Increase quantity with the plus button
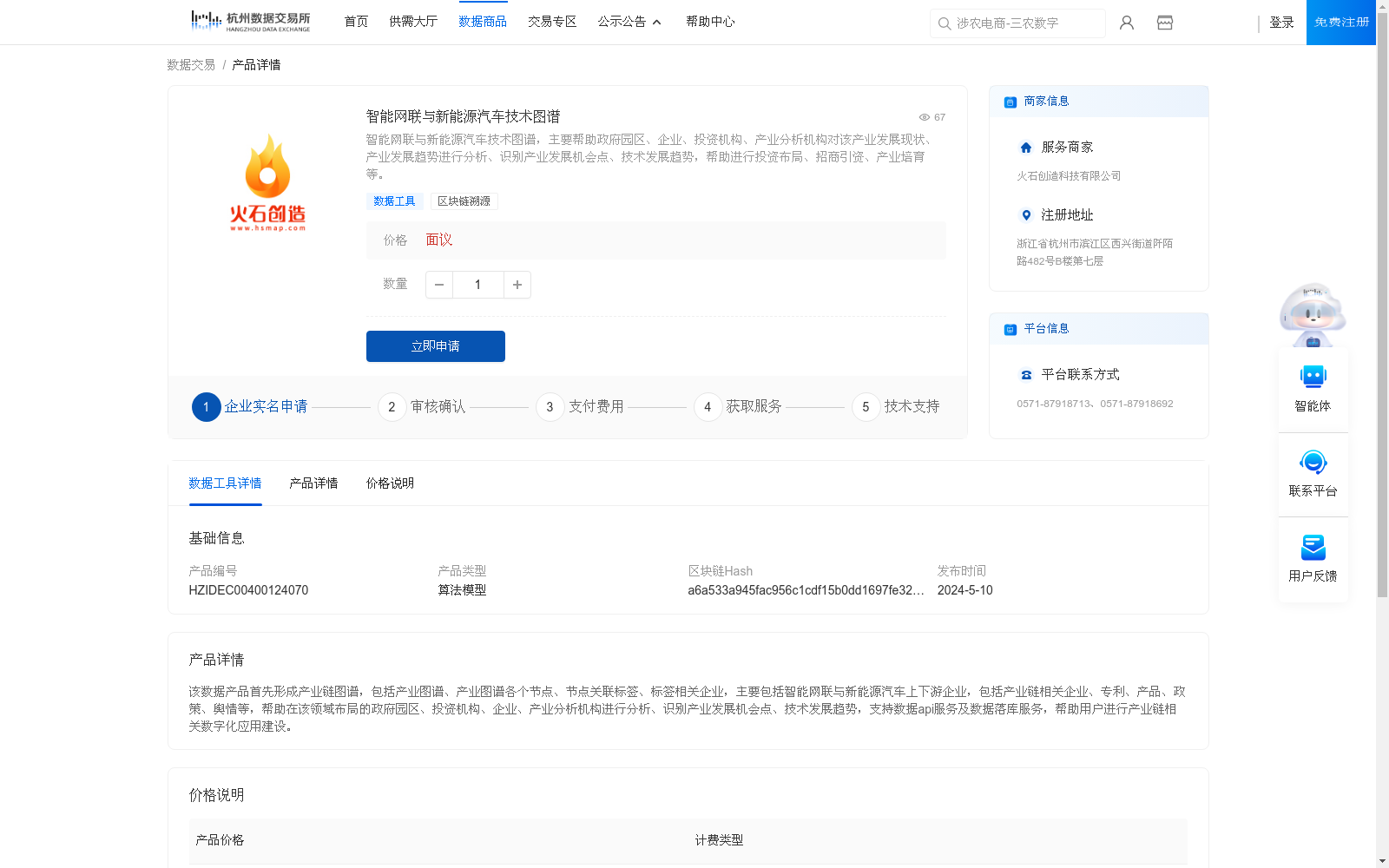The image size is (1389, 868). 517,285
